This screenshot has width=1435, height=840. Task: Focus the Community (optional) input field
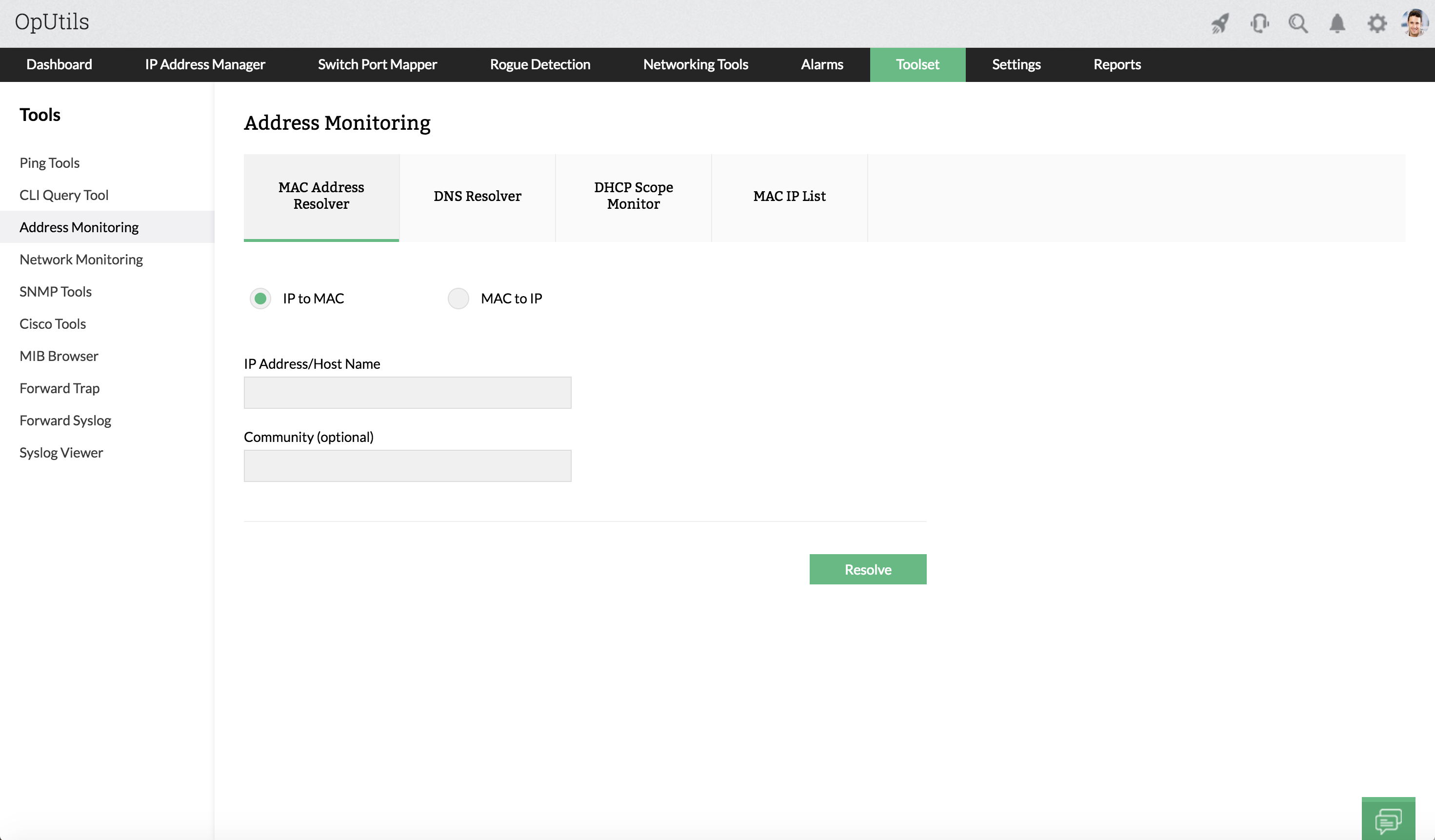pyautogui.click(x=407, y=466)
